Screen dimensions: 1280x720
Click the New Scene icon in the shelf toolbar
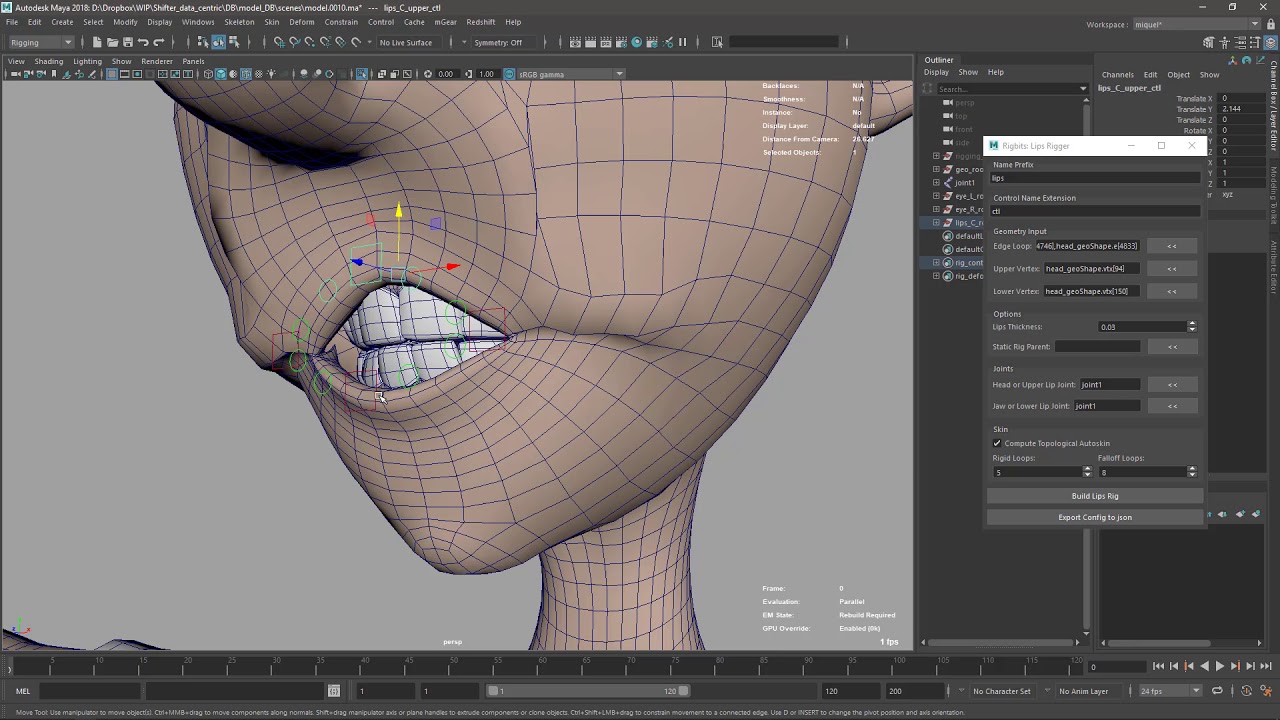[97, 42]
